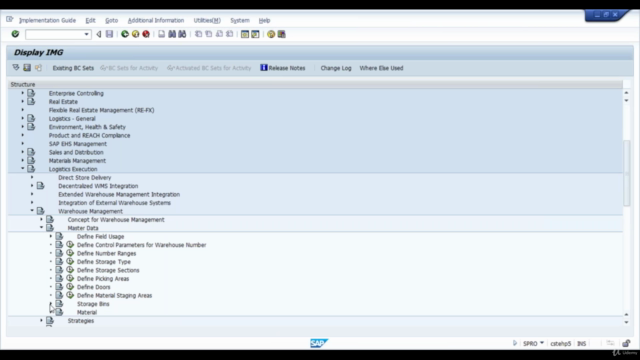
Task: Click the yellow Exit arrow icon
Action: (136, 34)
